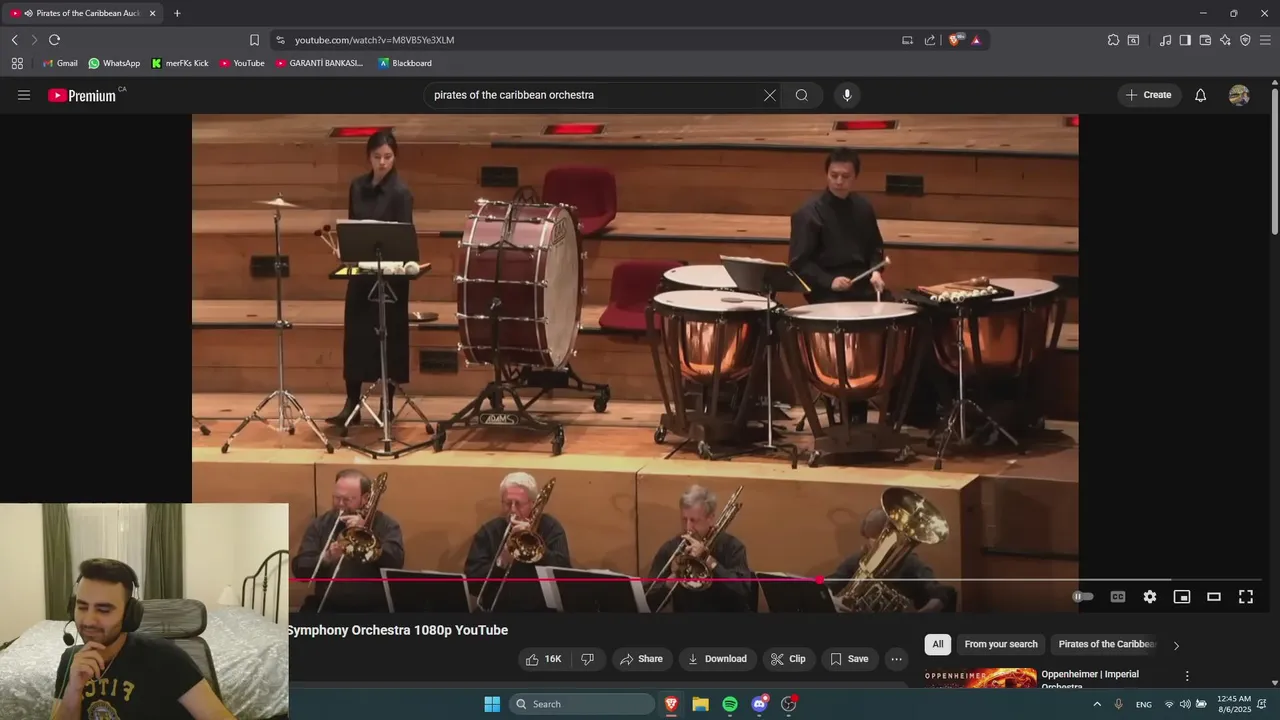Open the site information icon

[280, 40]
